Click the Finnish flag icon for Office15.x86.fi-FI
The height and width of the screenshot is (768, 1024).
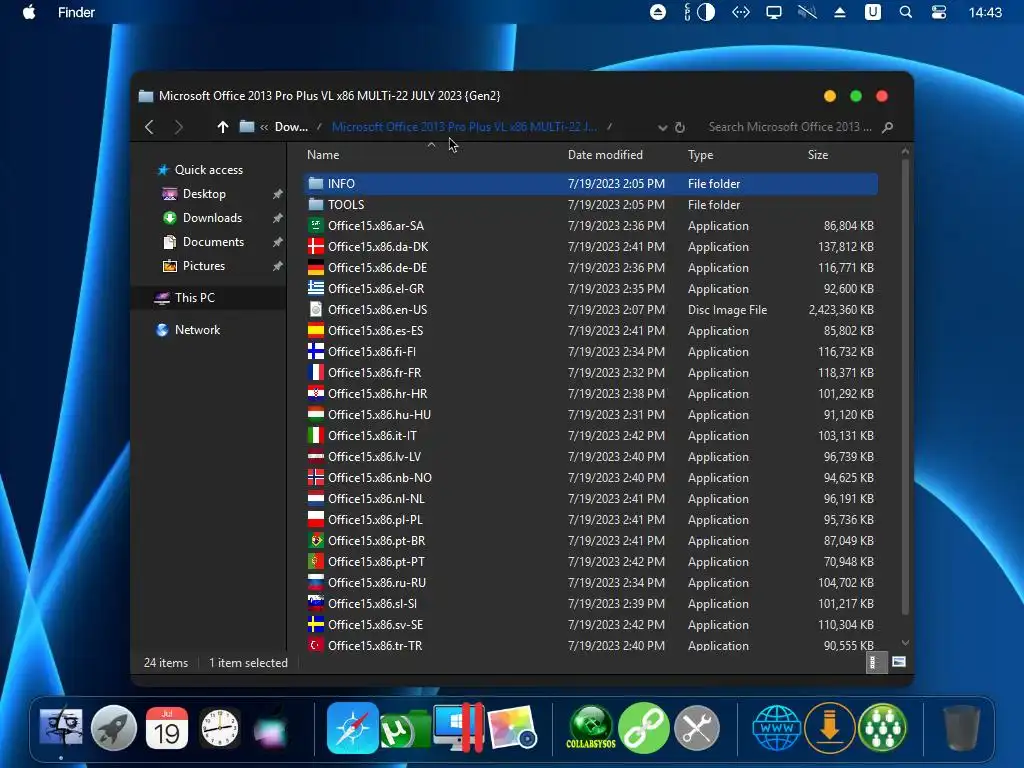pyautogui.click(x=316, y=351)
